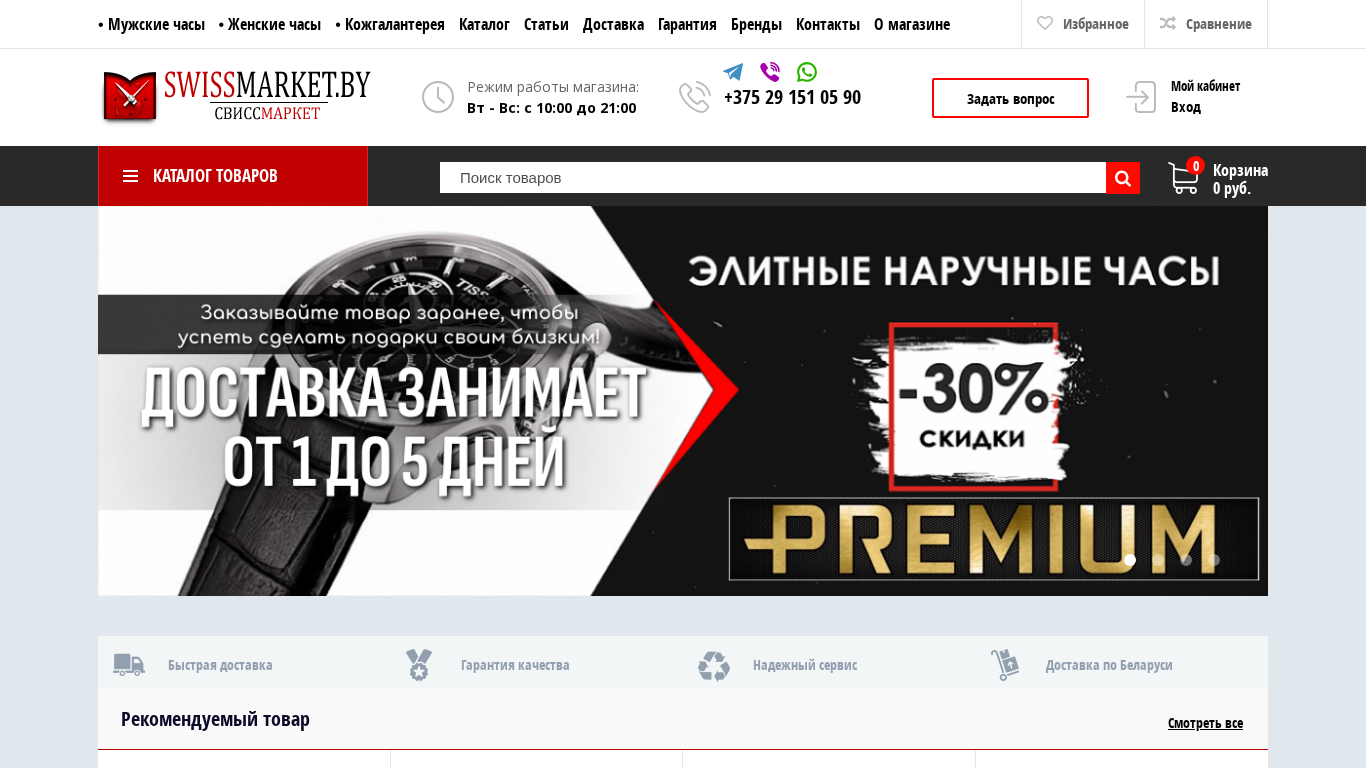The width and height of the screenshot is (1366, 768).
Task: Click the shuffle icon for Сравнение
Action: coord(1168,23)
